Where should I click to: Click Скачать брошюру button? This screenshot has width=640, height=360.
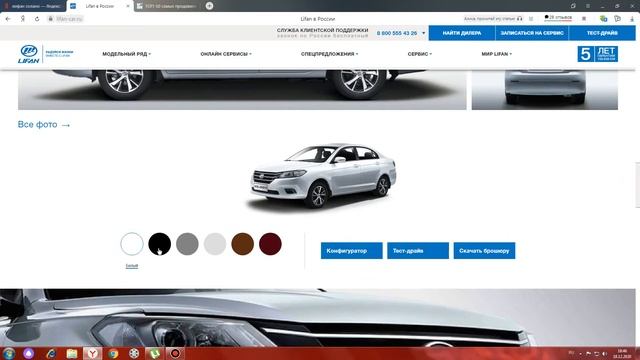point(484,251)
